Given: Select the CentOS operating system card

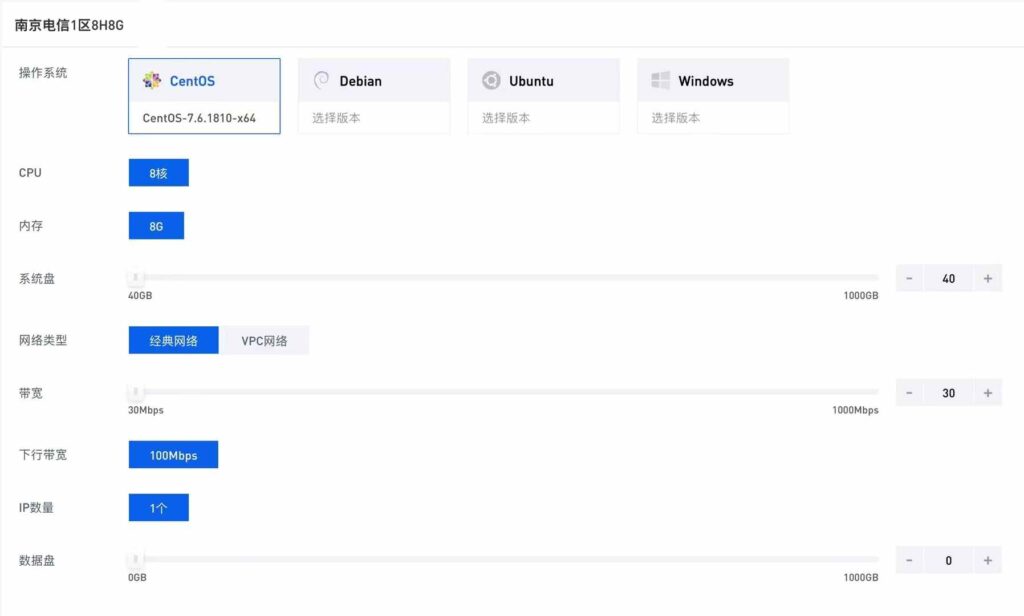Looking at the screenshot, I should [204, 81].
